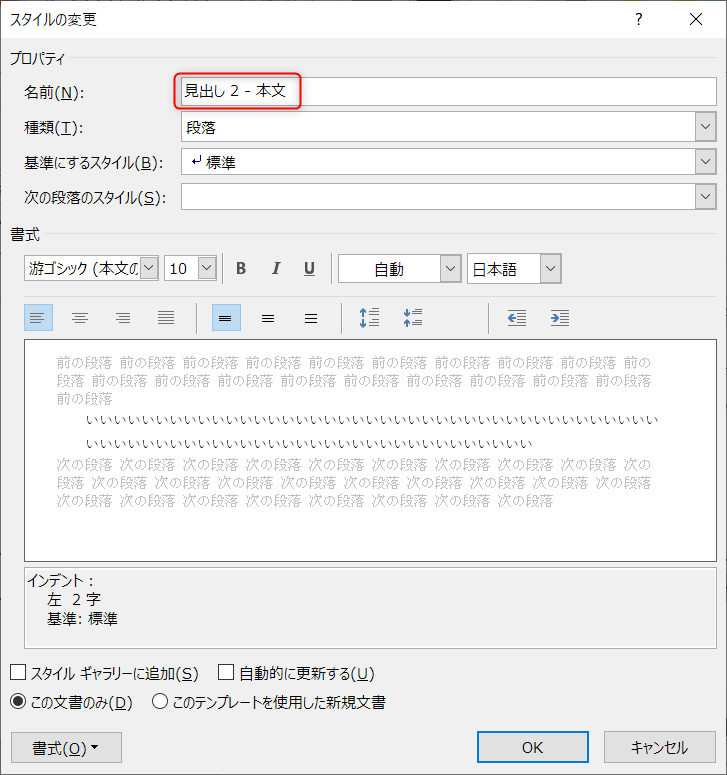Toggle underline formatting button

[309, 269]
